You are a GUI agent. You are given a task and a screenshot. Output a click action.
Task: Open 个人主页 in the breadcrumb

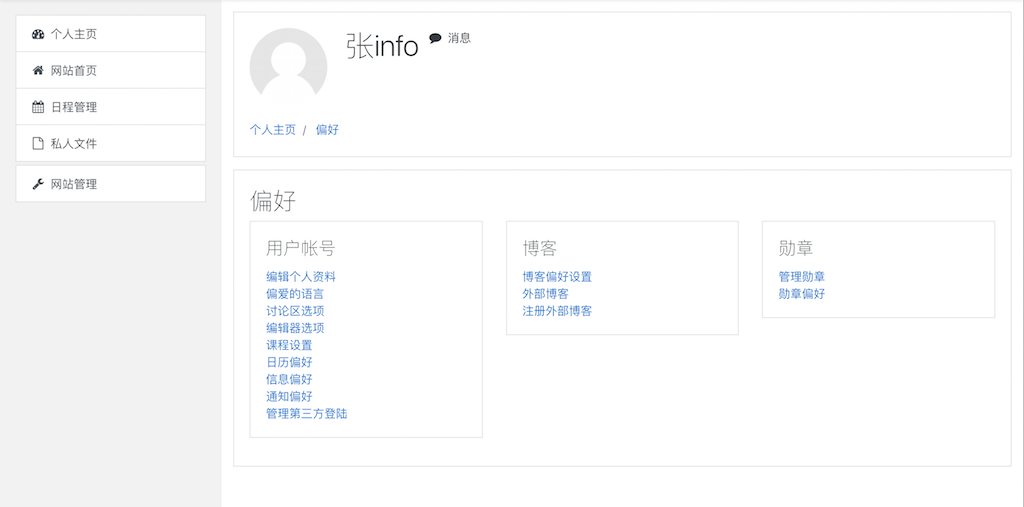click(x=272, y=129)
